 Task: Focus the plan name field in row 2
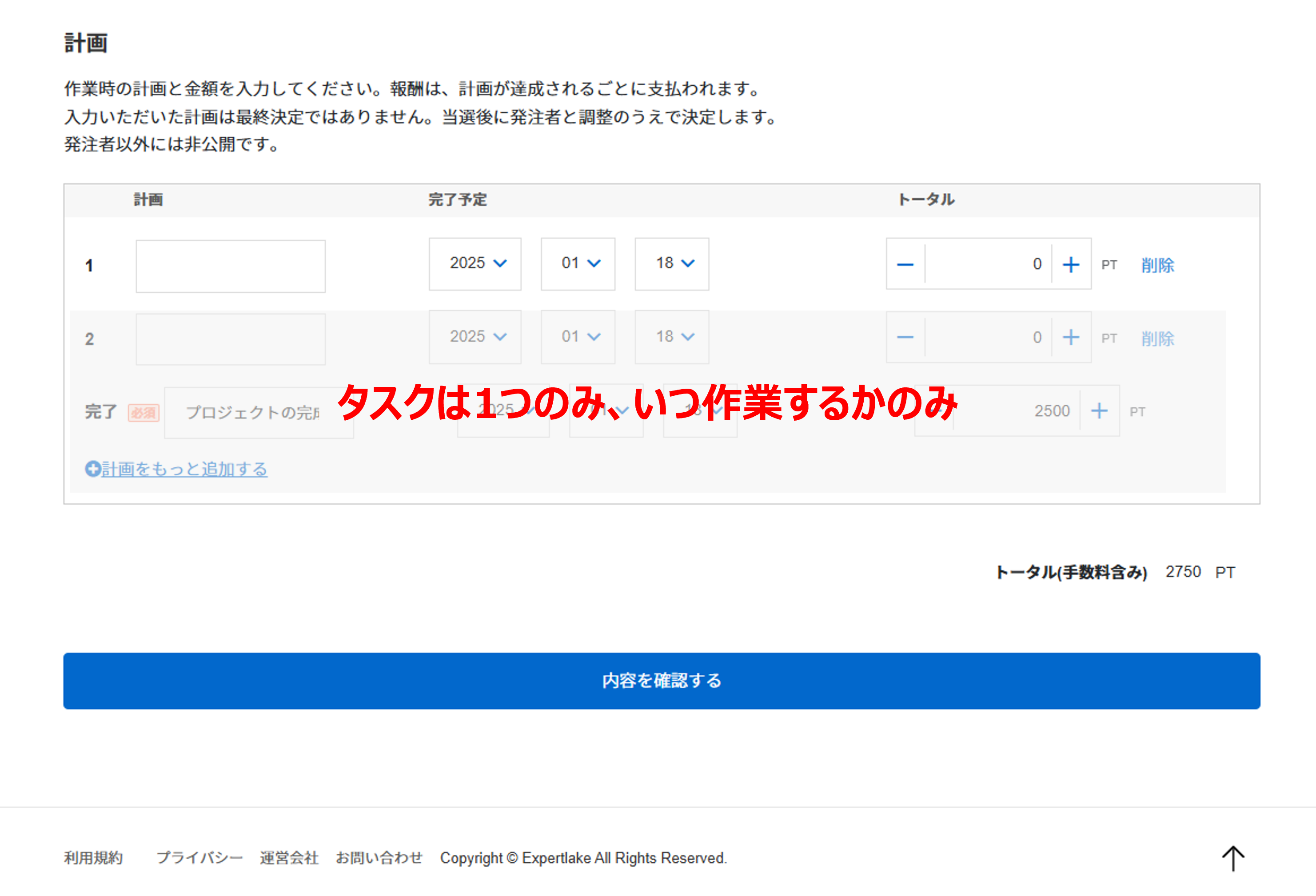[231, 339]
